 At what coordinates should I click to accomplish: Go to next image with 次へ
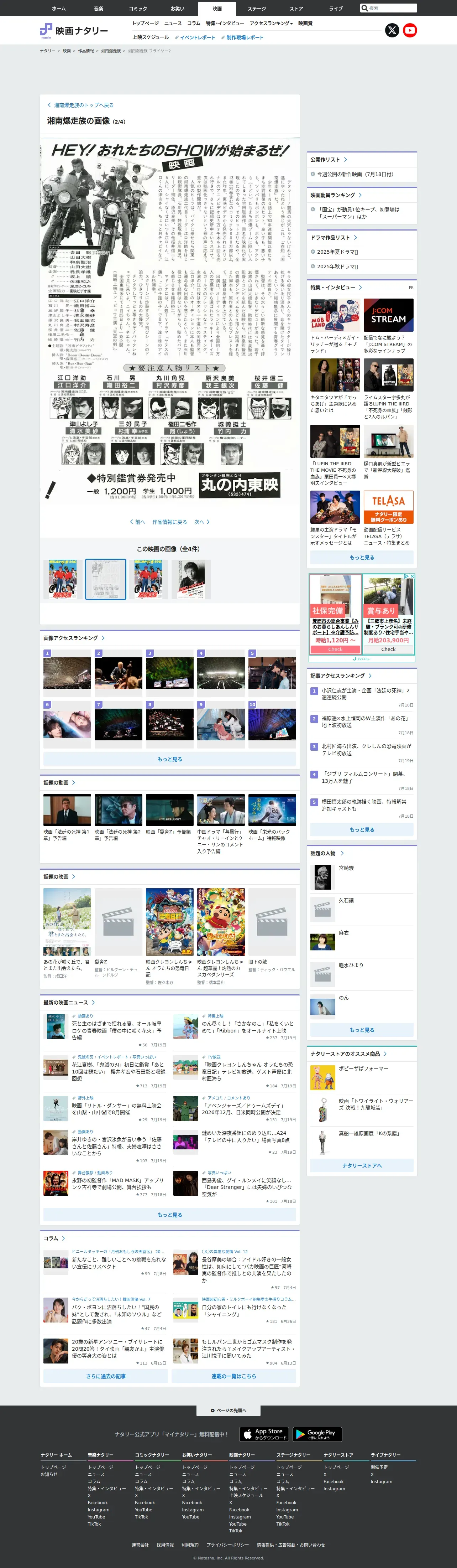click(x=203, y=522)
